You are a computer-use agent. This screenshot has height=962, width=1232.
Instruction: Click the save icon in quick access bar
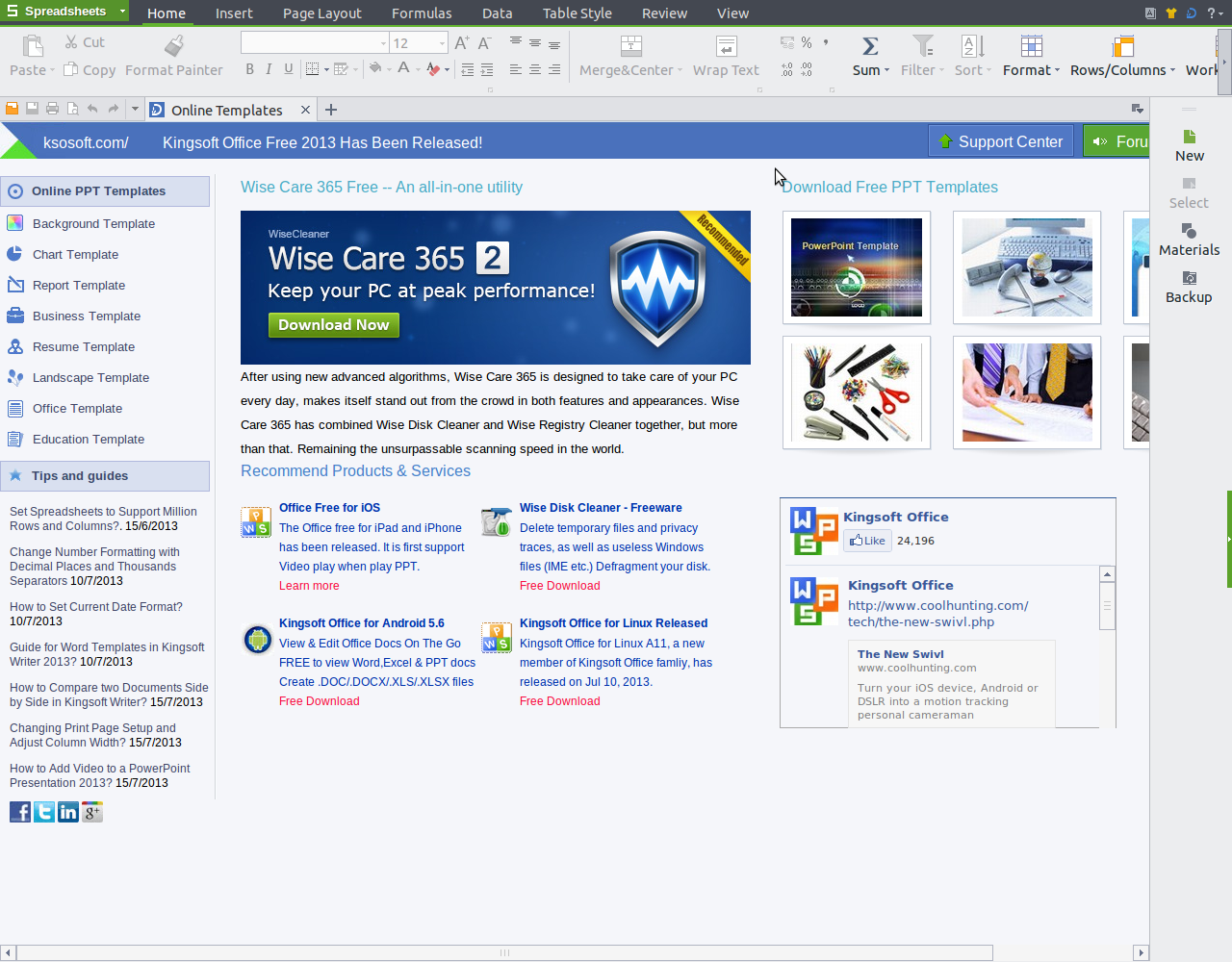pos(32,109)
